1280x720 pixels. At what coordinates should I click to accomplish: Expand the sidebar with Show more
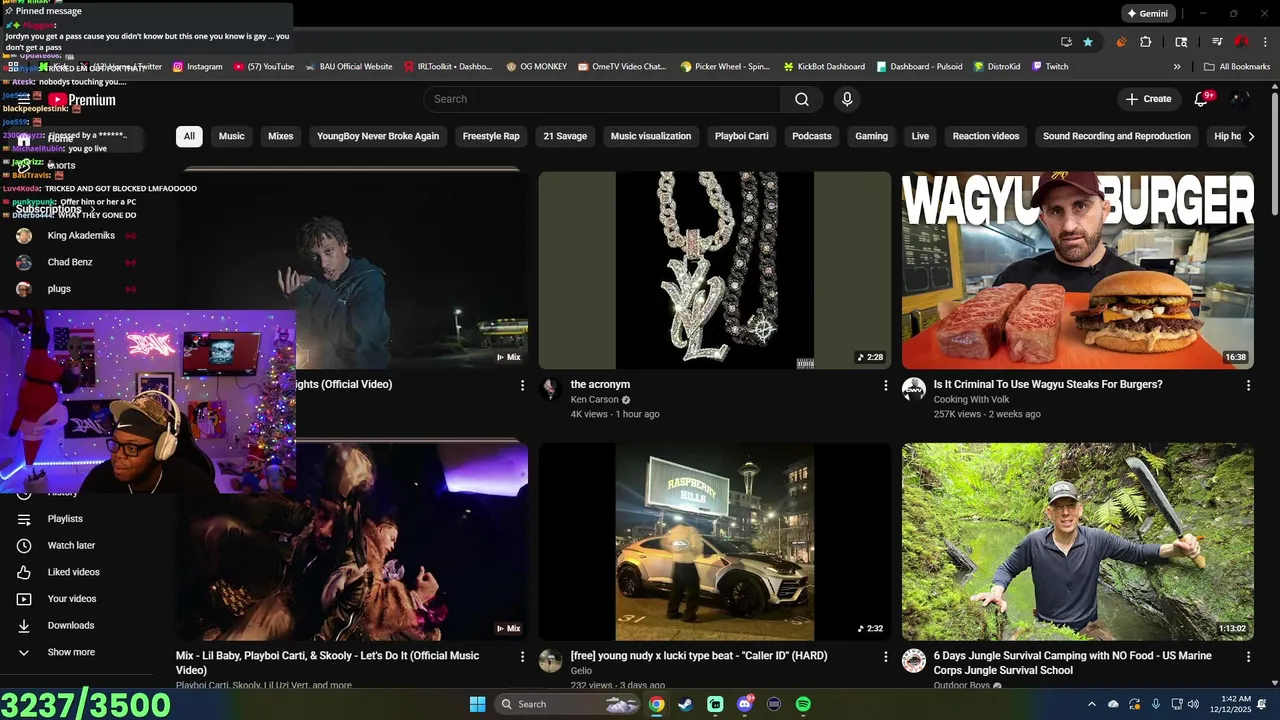click(71, 652)
